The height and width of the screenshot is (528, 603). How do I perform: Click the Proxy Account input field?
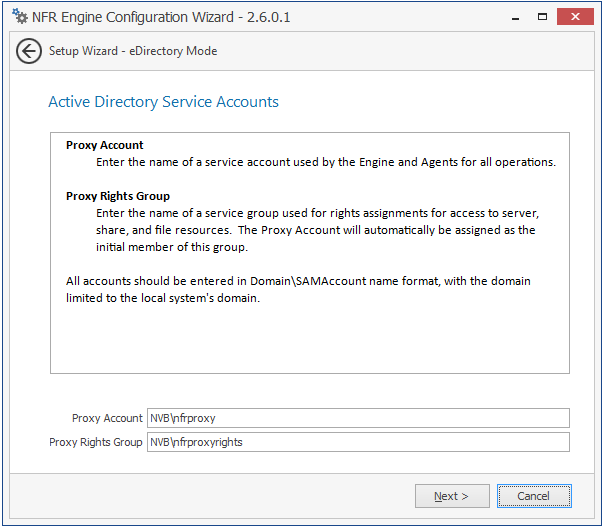click(358, 418)
